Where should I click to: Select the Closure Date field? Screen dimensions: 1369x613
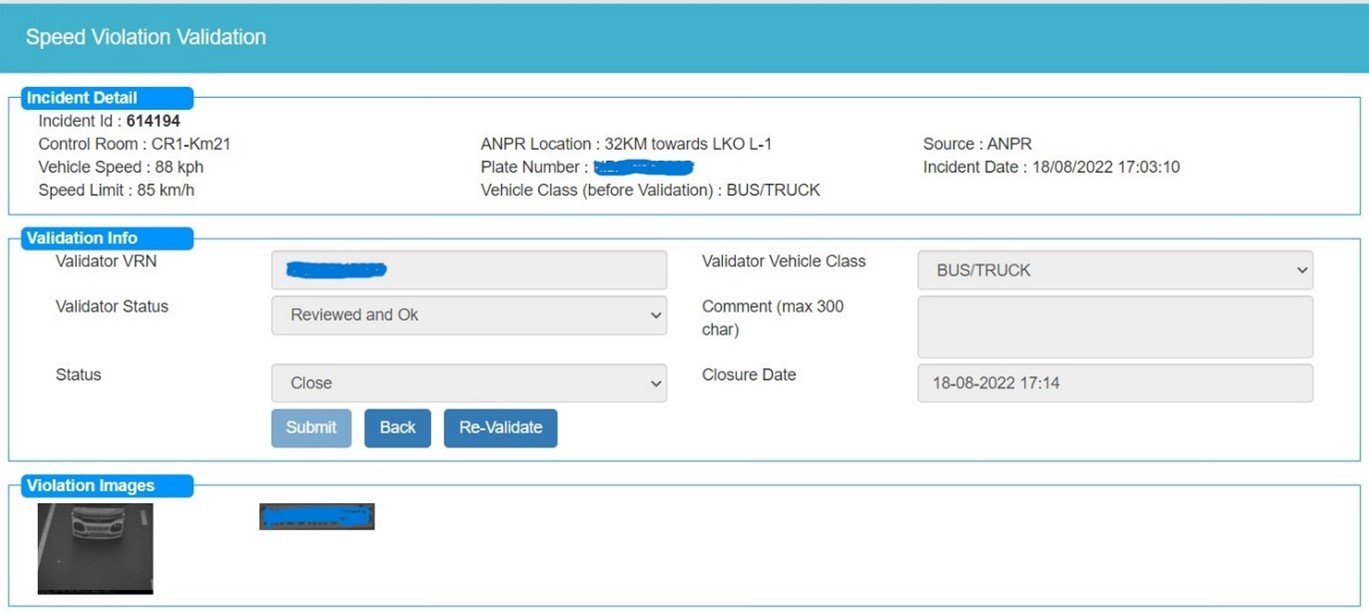[1114, 383]
